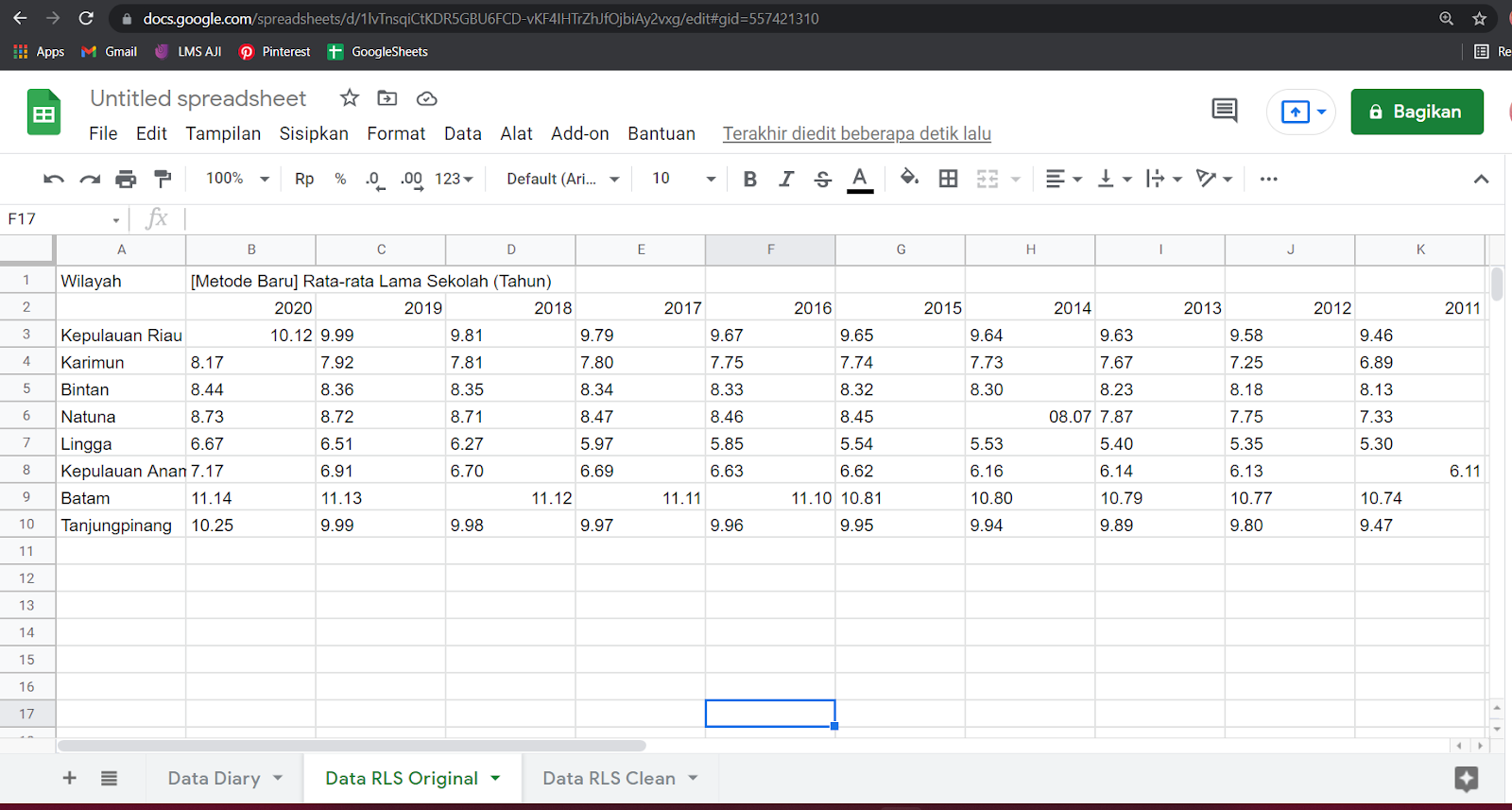Expand the Default font dropdown
The width and height of the screenshot is (1512, 810).
click(562, 179)
